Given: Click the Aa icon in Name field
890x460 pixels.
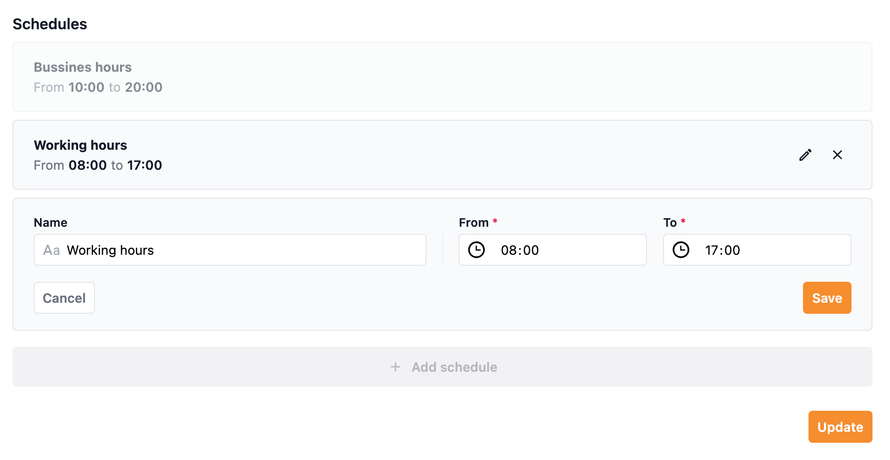Looking at the screenshot, I should coord(52,250).
